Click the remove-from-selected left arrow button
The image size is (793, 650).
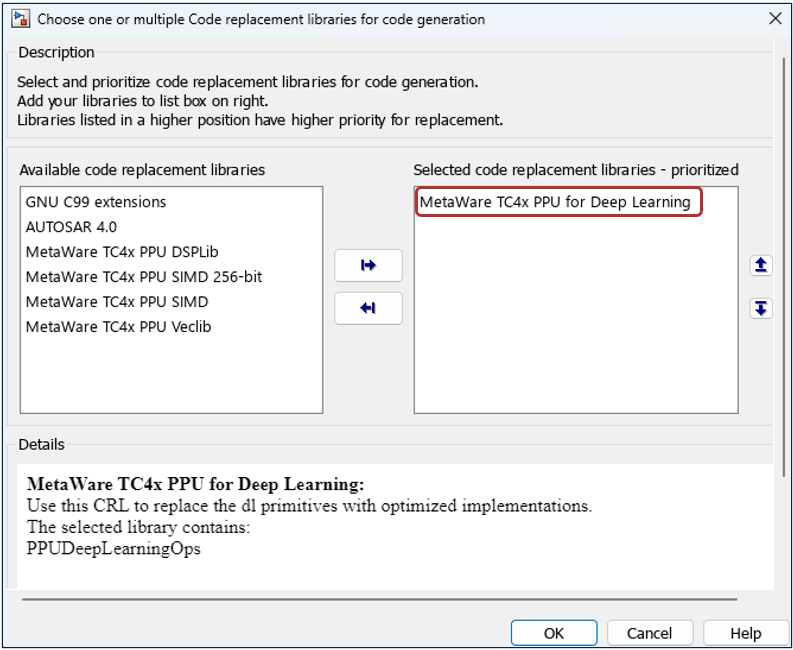coord(368,309)
